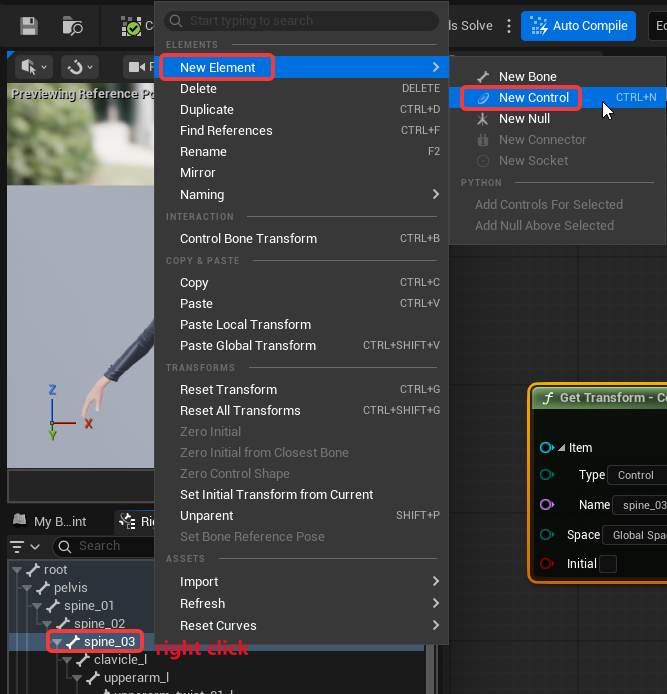Expand the Naming submenu arrow

coord(436,194)
